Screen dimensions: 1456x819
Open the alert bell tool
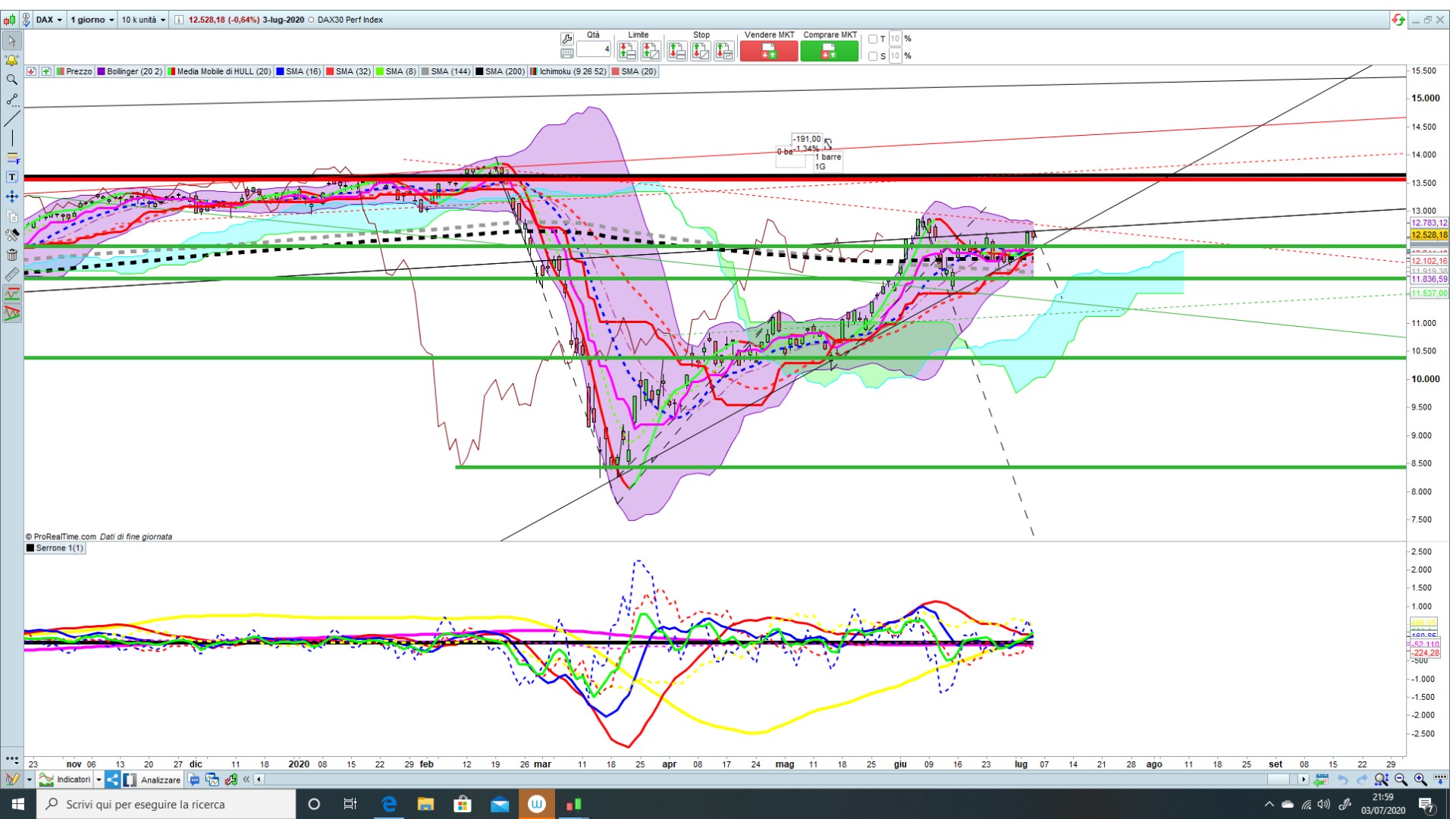tap(12, 61)
